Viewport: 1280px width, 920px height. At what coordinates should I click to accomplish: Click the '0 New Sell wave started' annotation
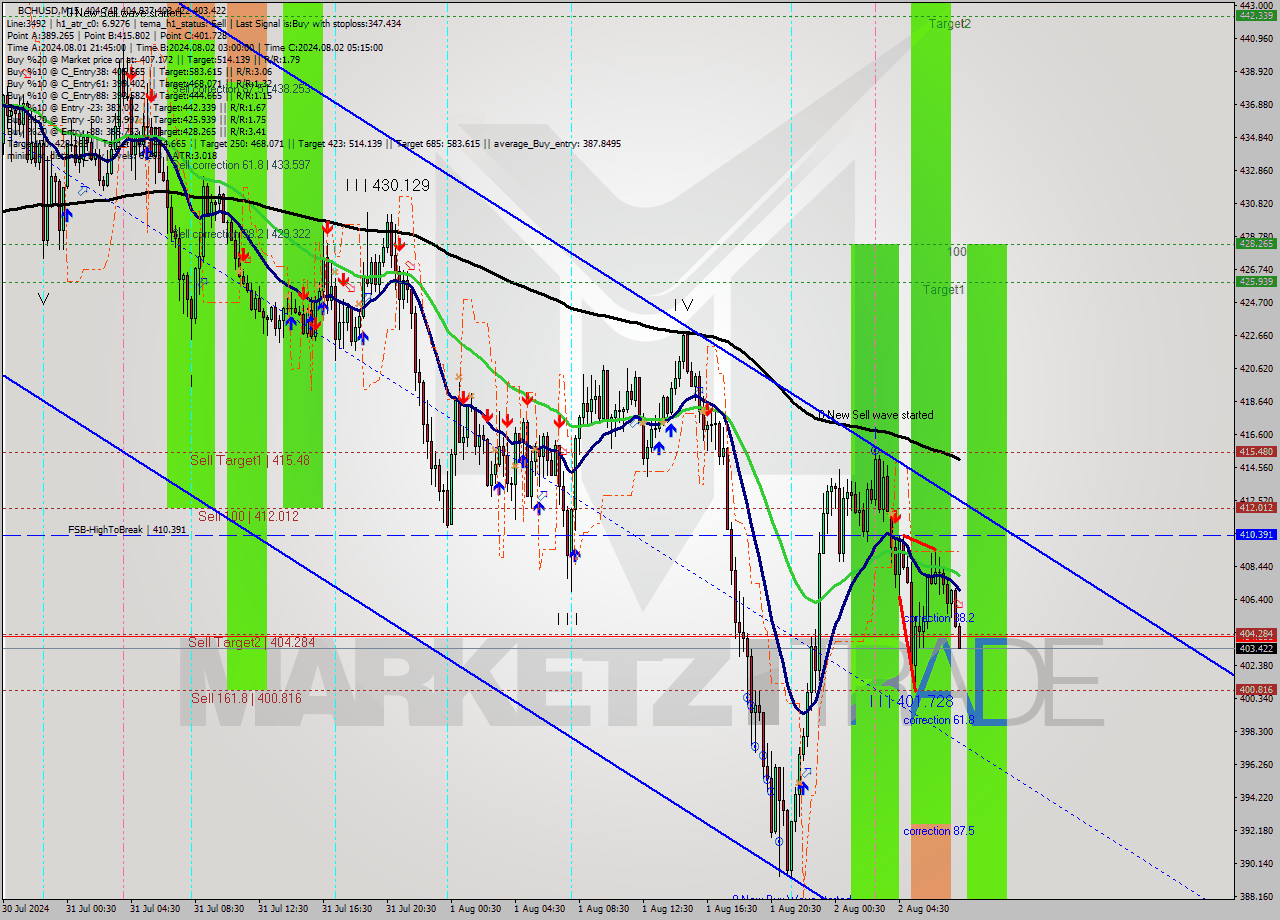tap(876, 415)
